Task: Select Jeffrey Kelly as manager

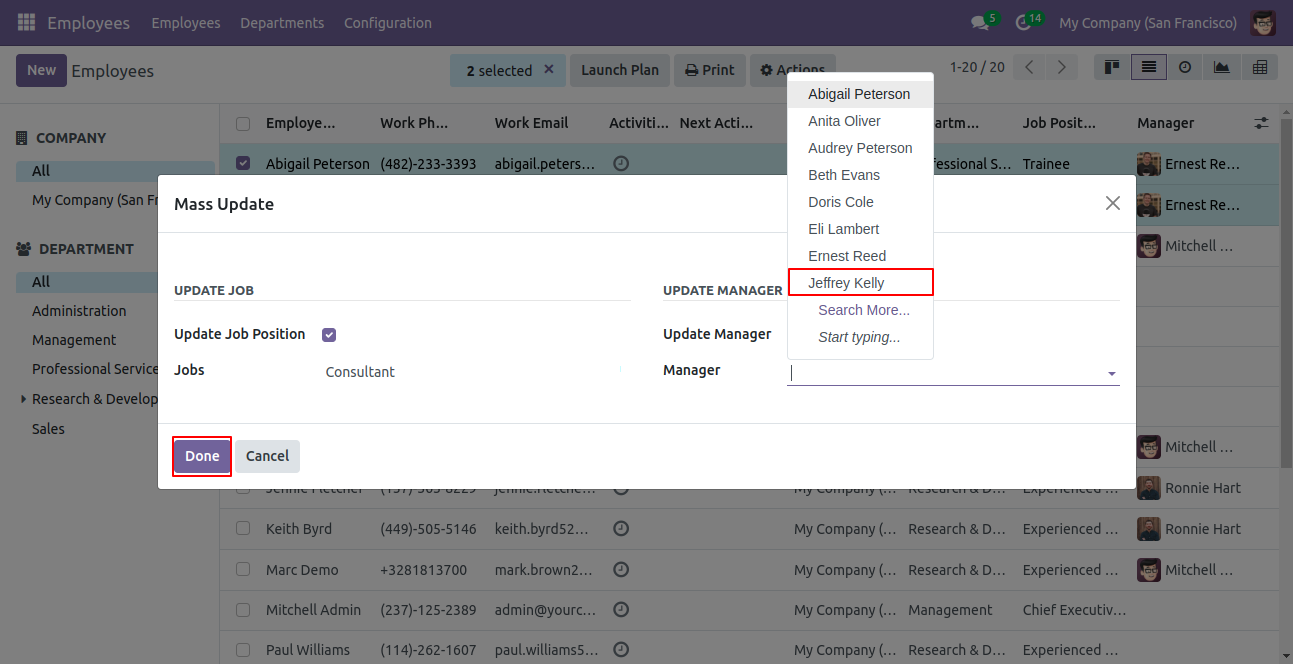Action: point(860,283)
